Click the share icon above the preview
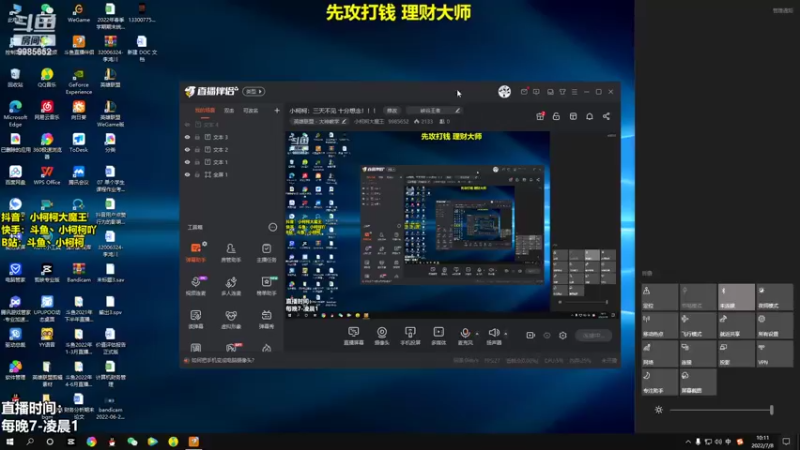The image size is (800, 450). pyautogui.click(x=606, y=116)
